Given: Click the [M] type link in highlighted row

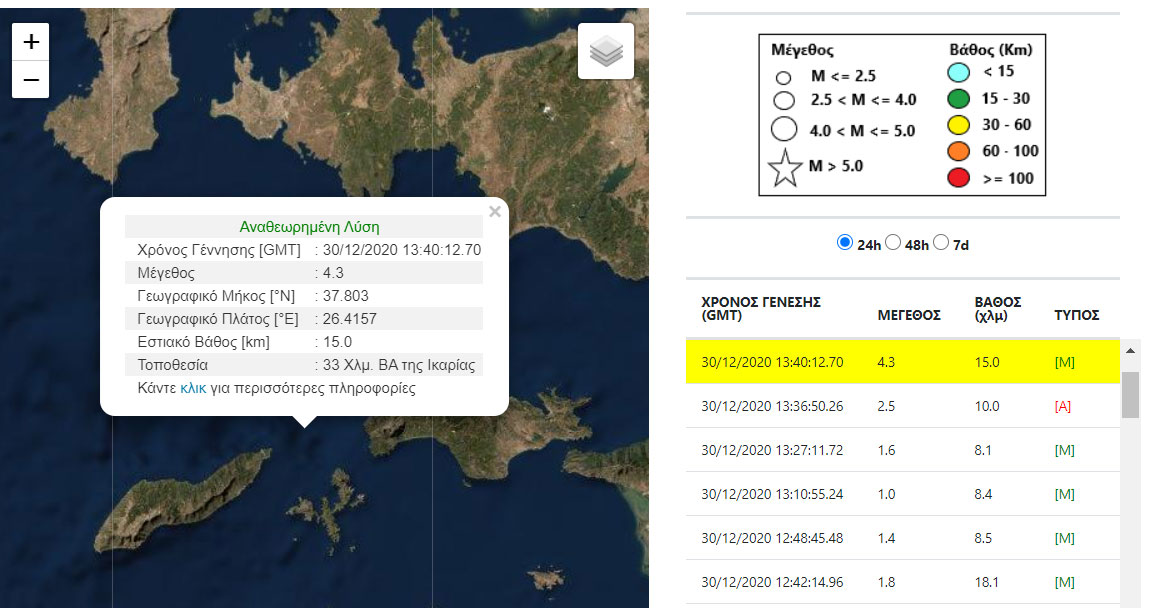Looking at the screenshot, I should (1064, 362).
